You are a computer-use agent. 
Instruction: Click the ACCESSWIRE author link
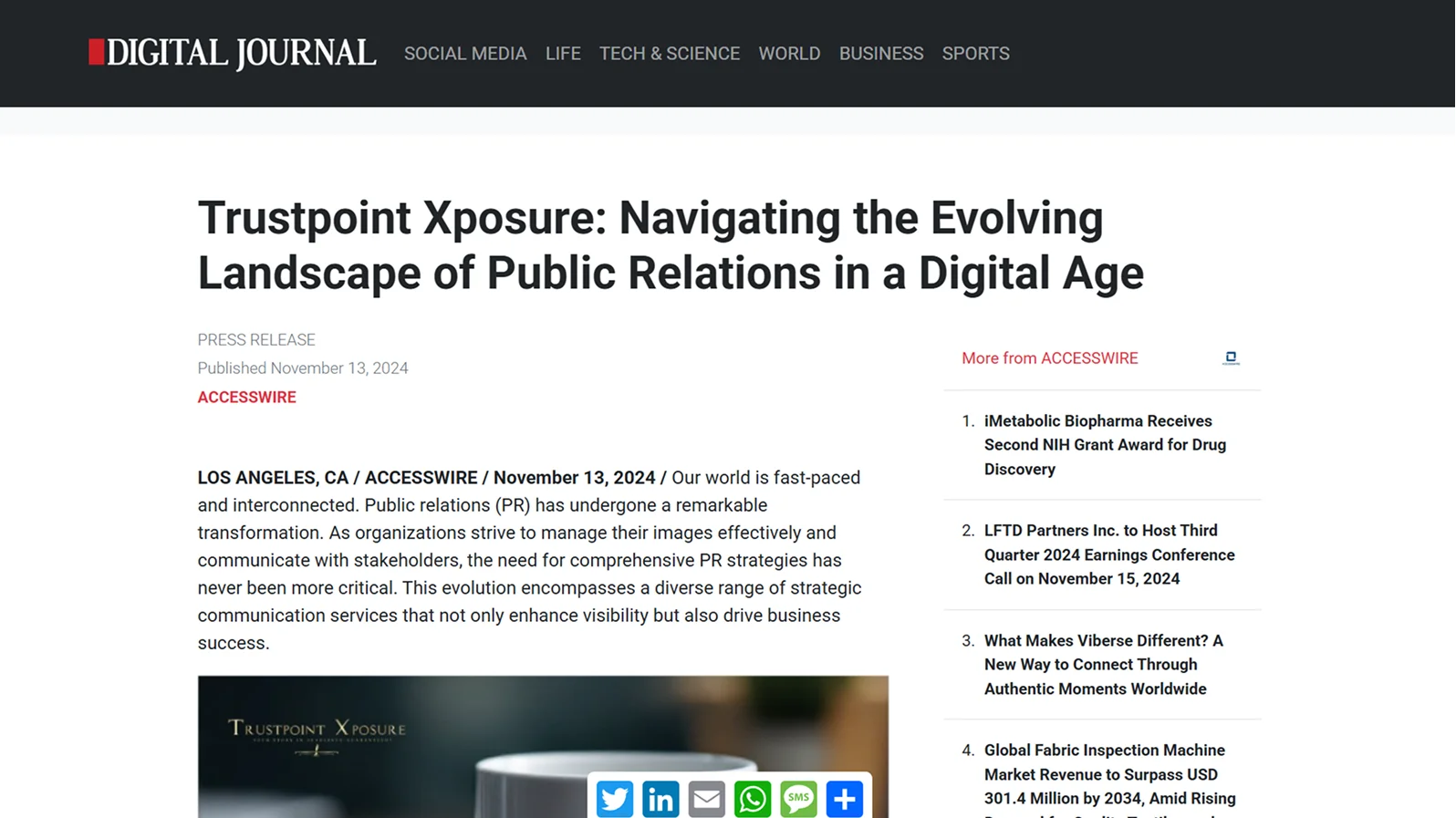[x=247, y=397]
